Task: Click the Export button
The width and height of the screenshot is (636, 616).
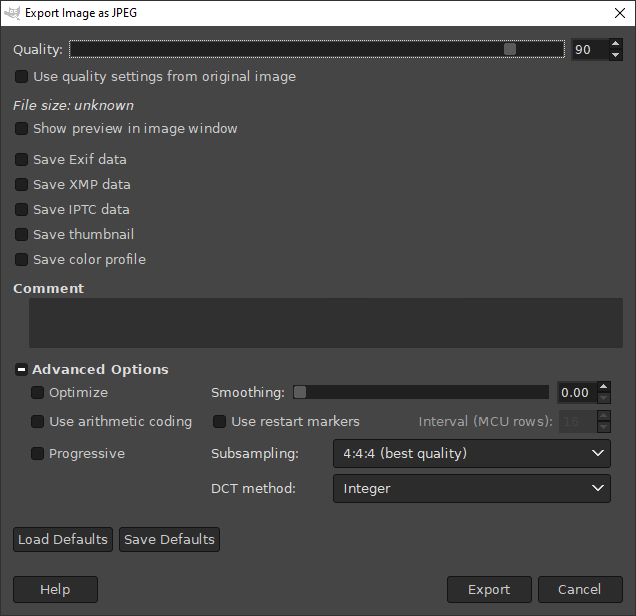Action: [x=489, y=590]
